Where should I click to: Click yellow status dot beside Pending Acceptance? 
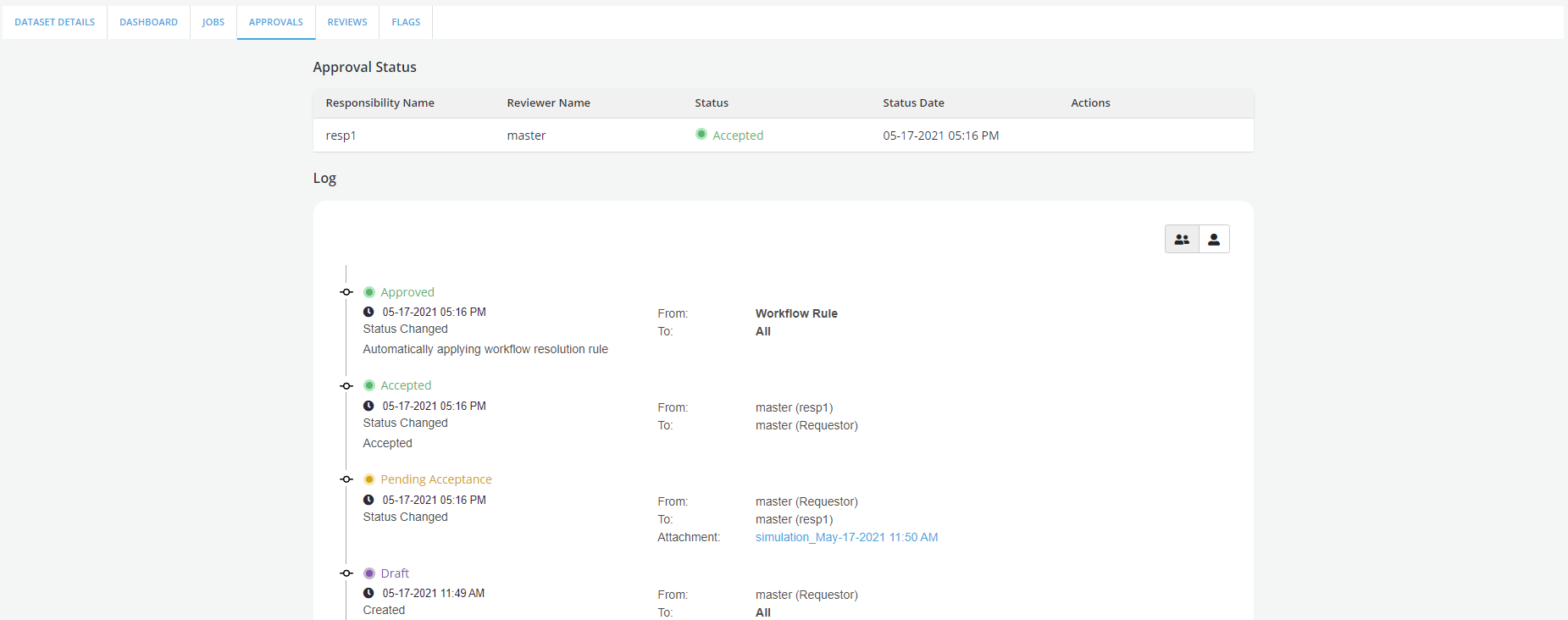point(369,479)
